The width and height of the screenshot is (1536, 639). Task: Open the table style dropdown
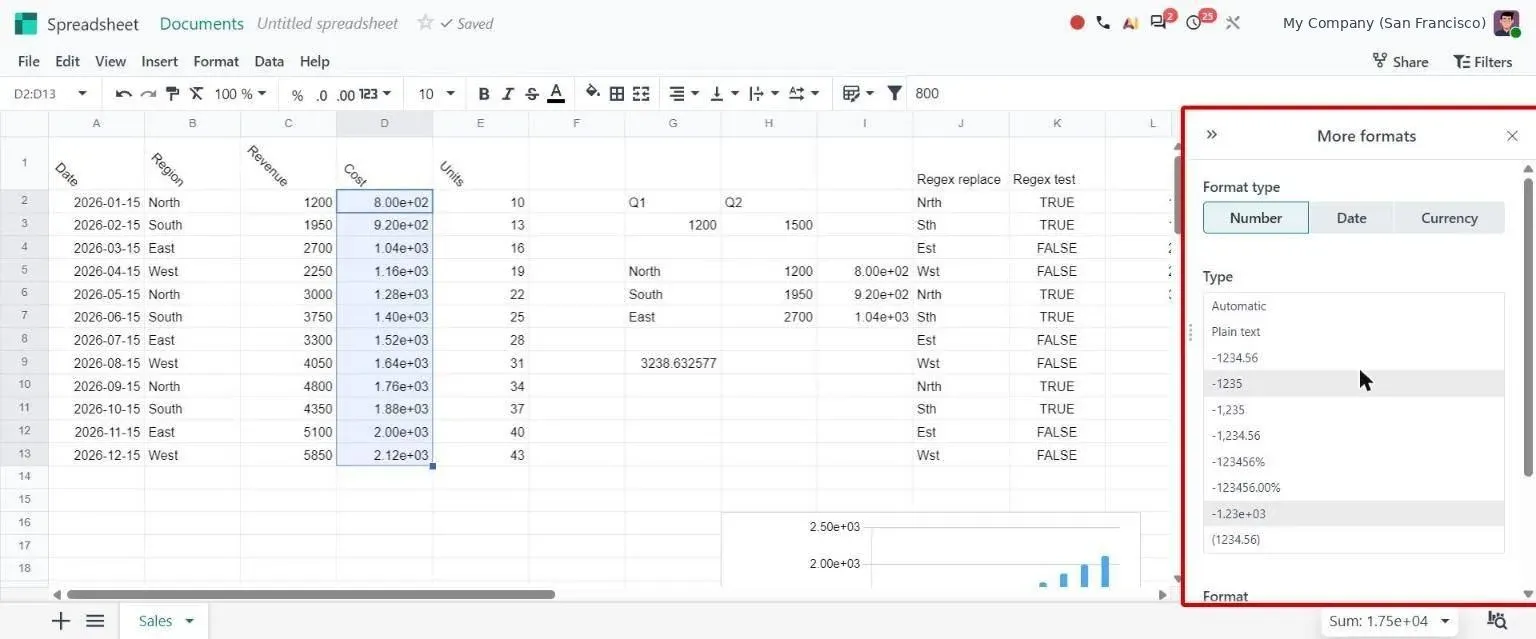pos(858,94)
